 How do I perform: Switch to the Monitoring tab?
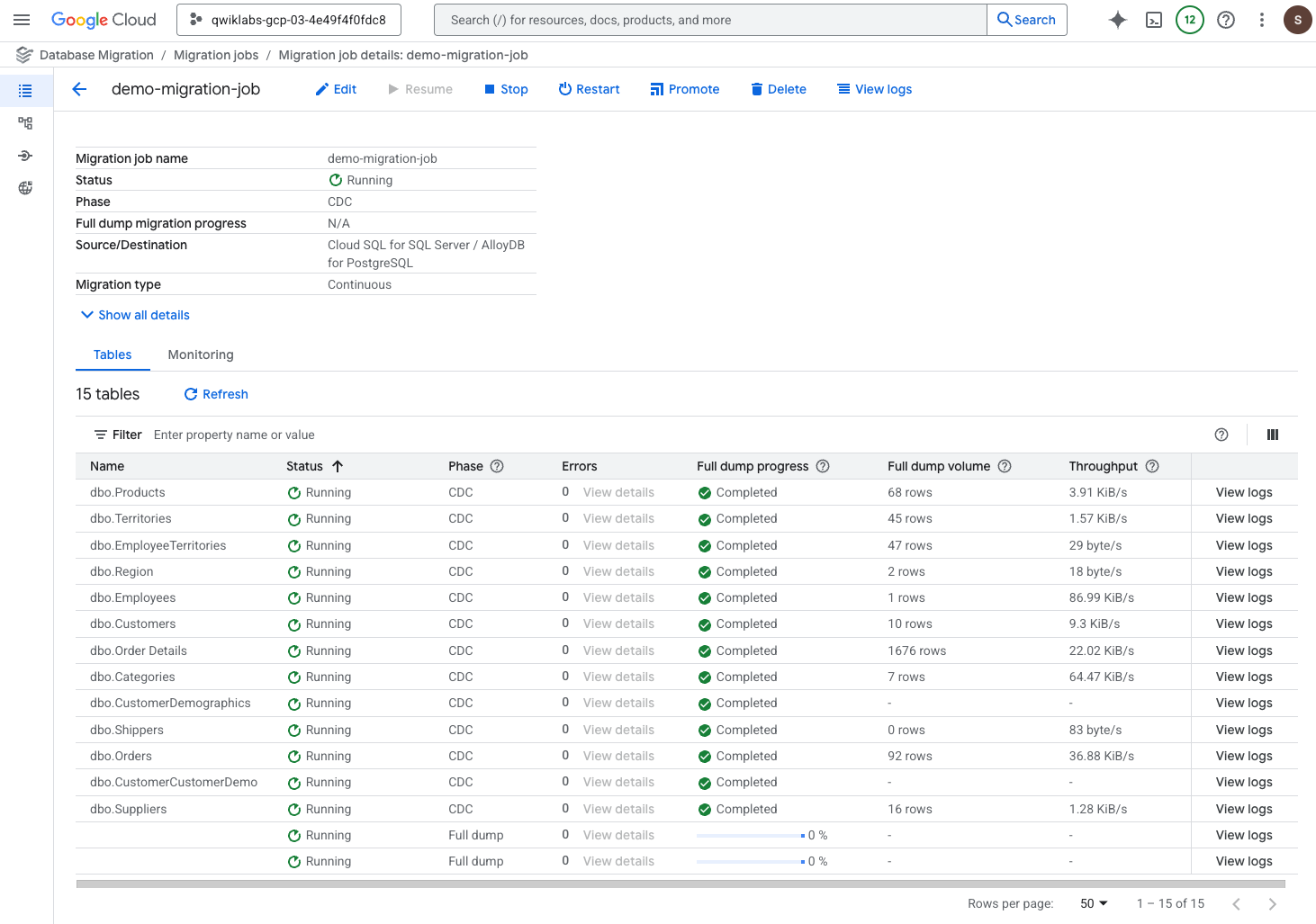click(201, 354)
